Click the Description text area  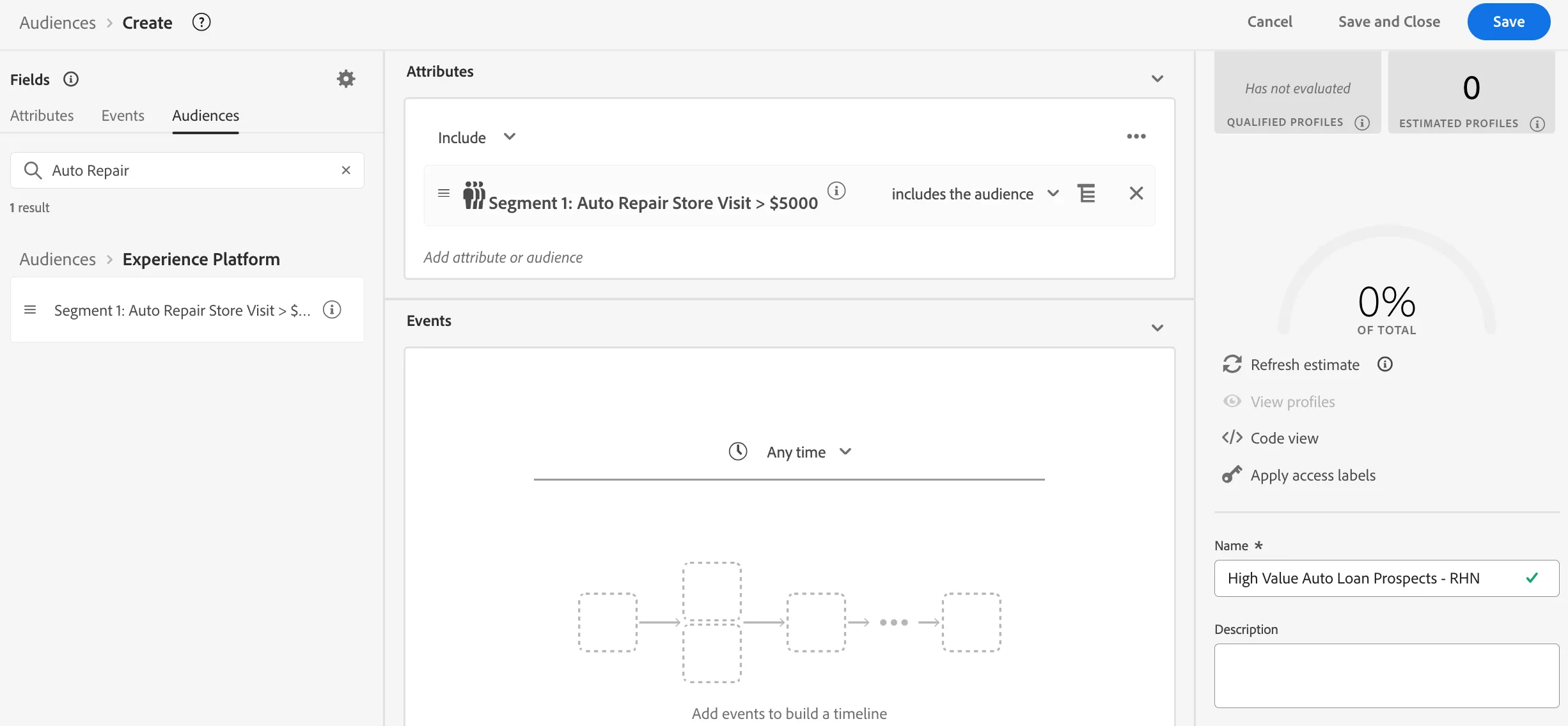pyautogui.click(x=1386, y=676)
